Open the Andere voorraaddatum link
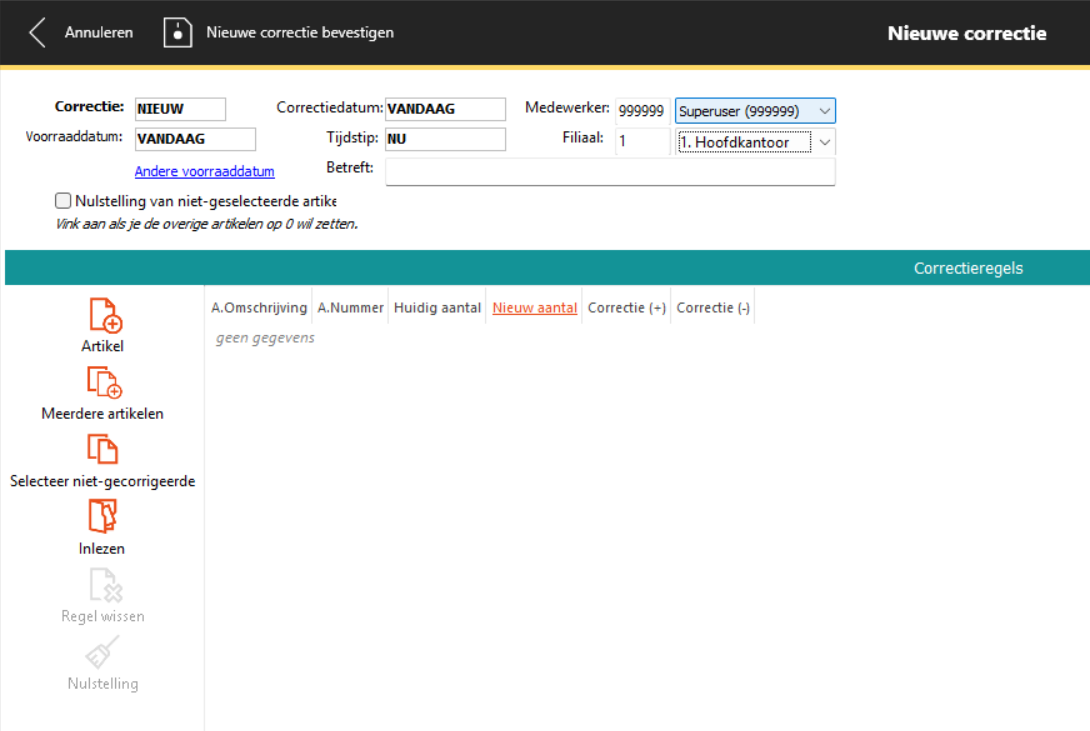Image resolution: width=1090 pixels, height=731 pixels. pyautogui.click(x=204, y=172)
